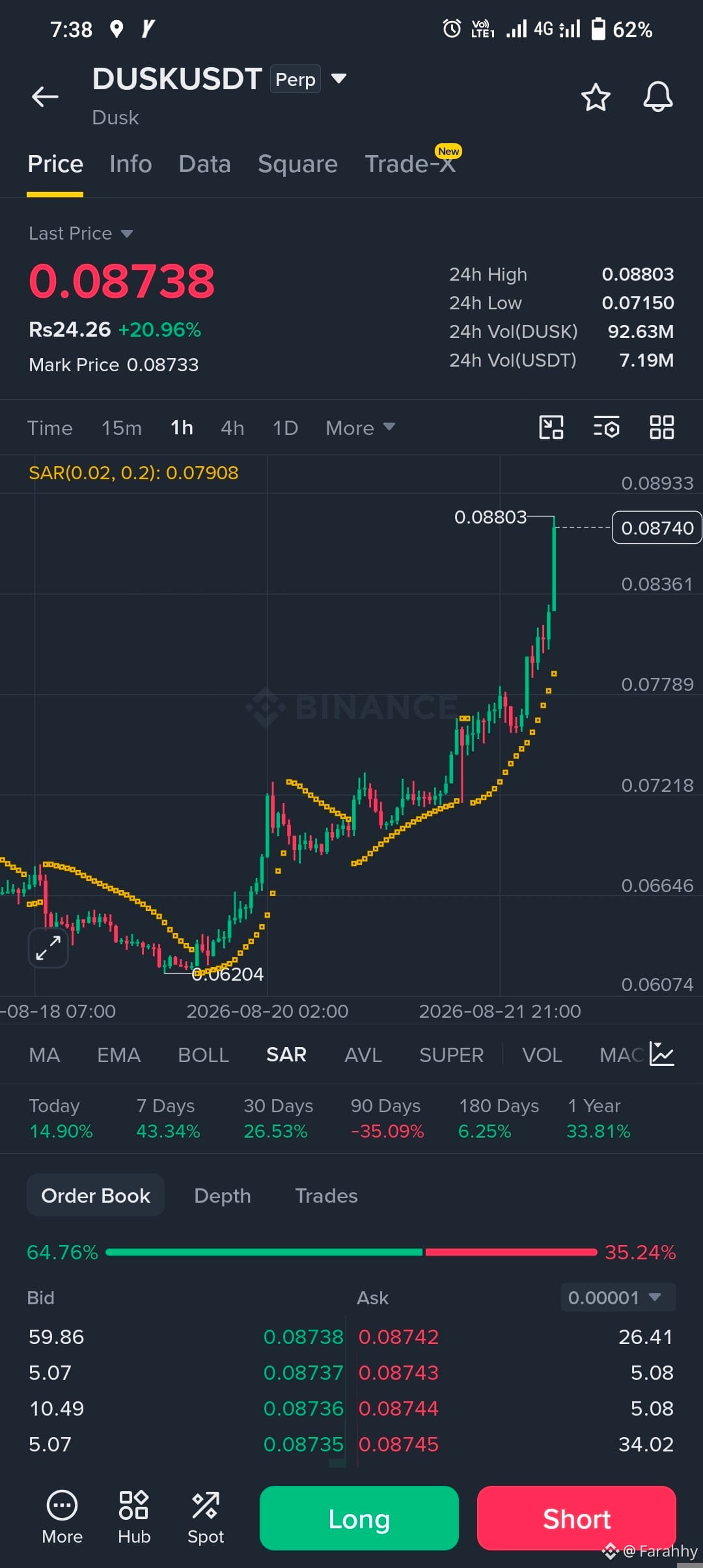Tap bid price 0.08738

point(303,1337)
